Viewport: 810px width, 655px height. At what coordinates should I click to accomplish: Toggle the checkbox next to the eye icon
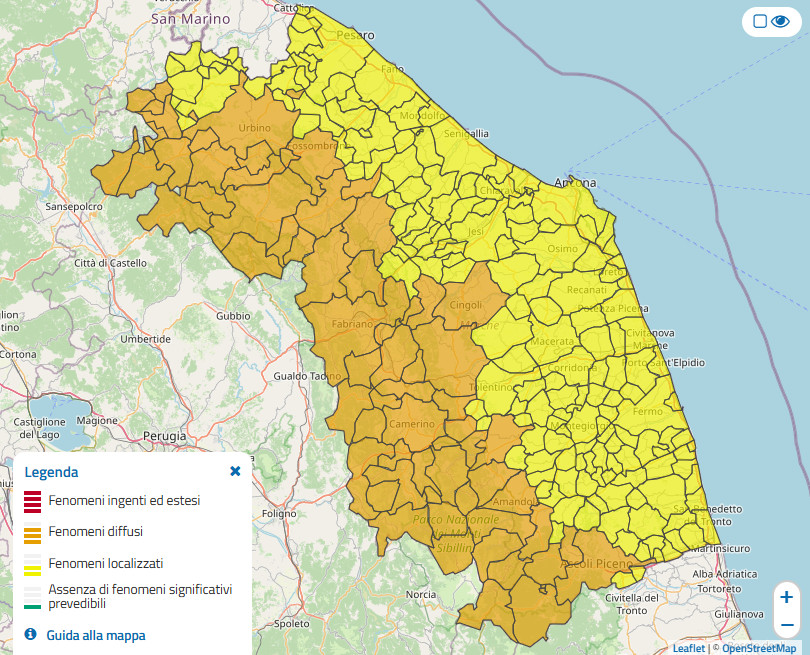click(x=759, y=21)
